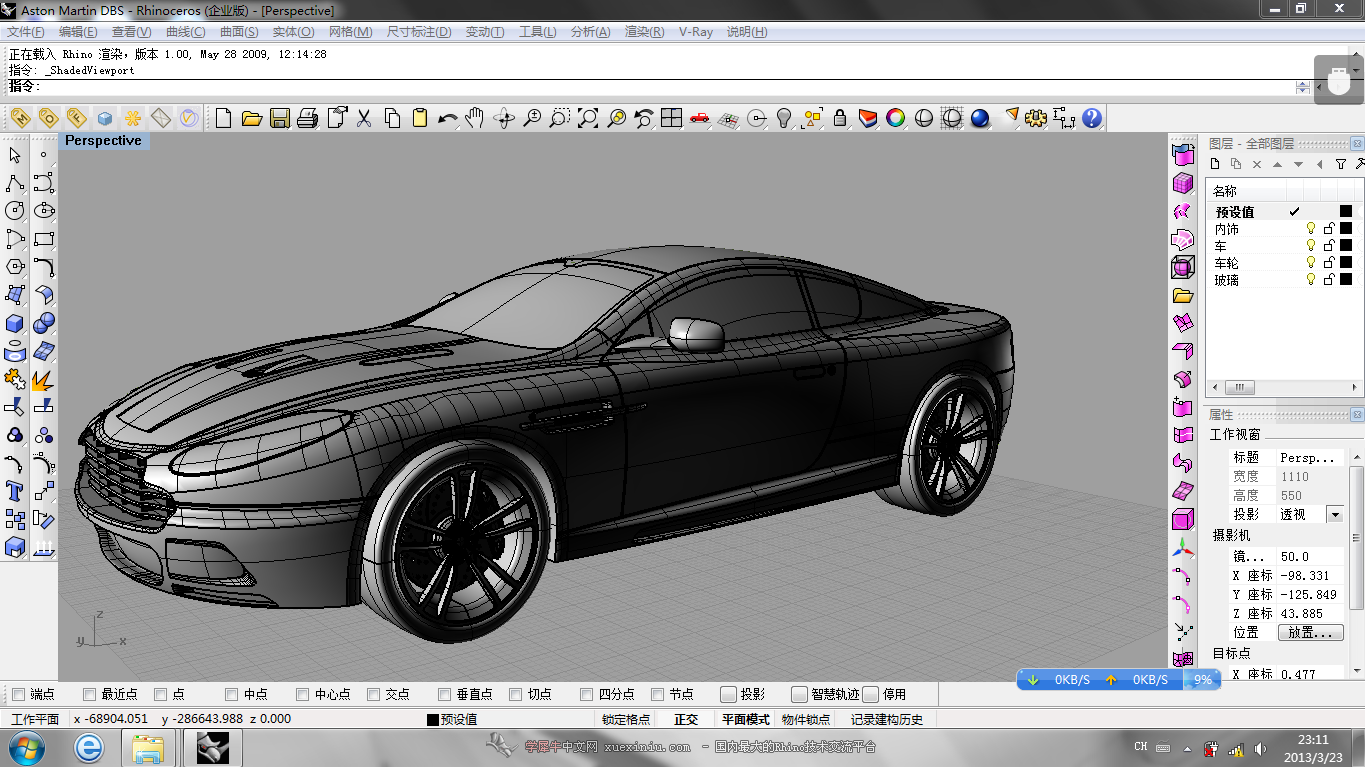Toggle 平面模式 in status bar
The height and width of the screenshot is (767, 1365).
pyautogui.click(x=746, y=719)
